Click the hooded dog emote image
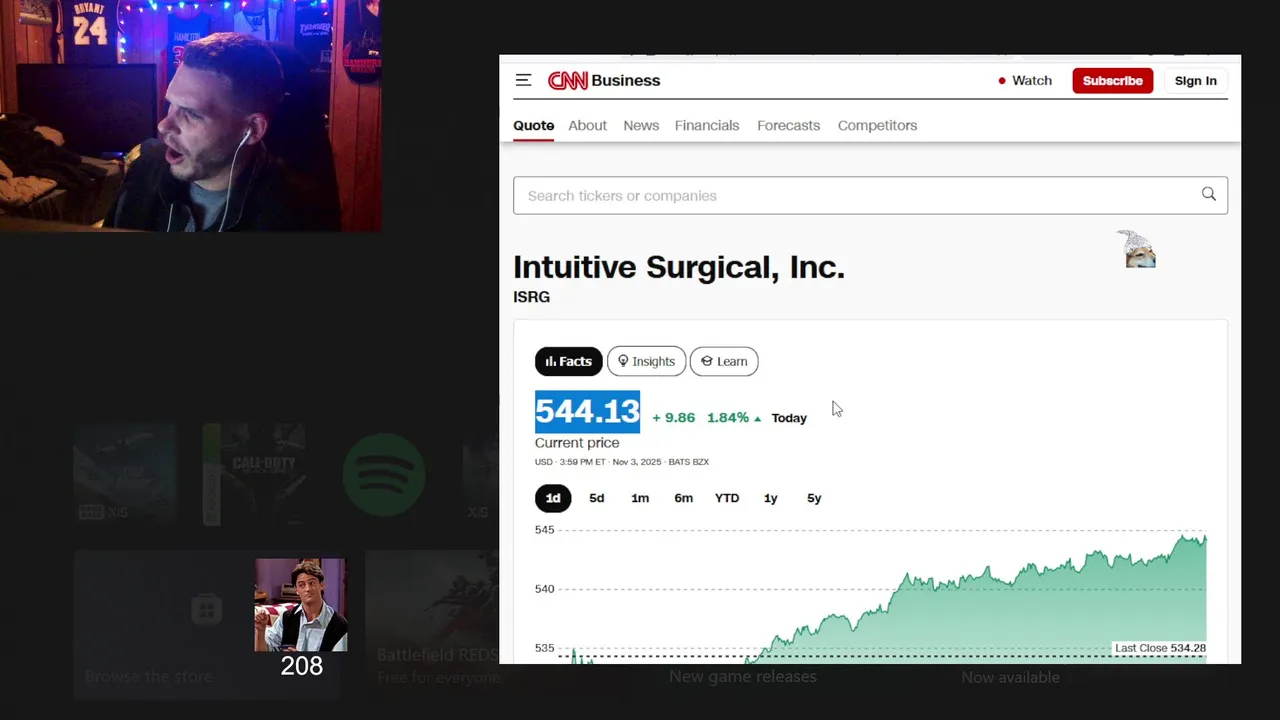Viewport: 1280px width, 720px height. [x=1137, y=250]
